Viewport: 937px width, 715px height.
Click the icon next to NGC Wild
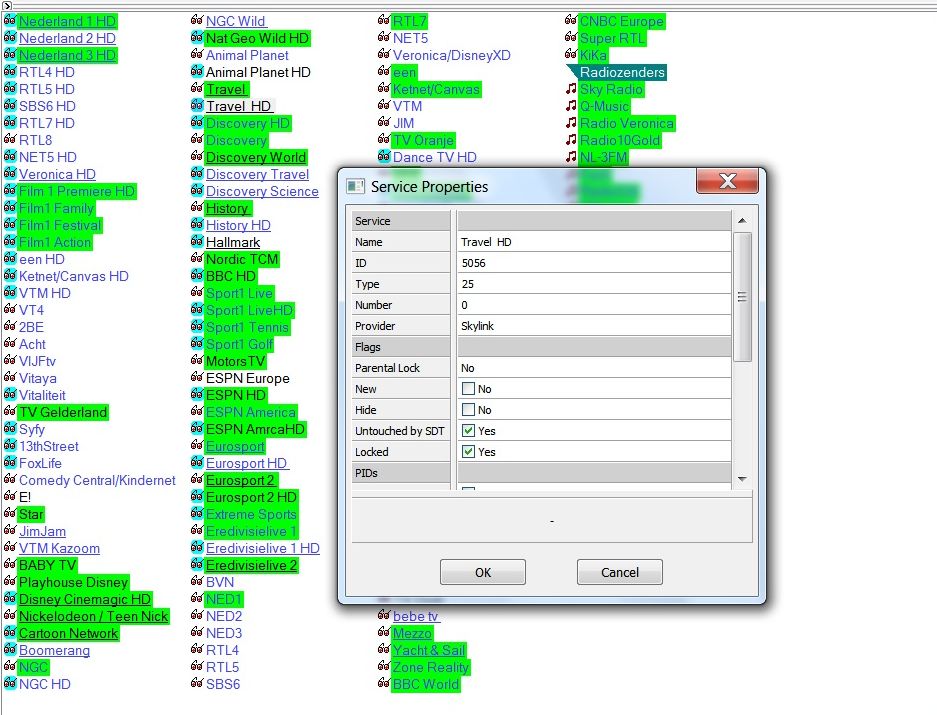tap(197, 21)
